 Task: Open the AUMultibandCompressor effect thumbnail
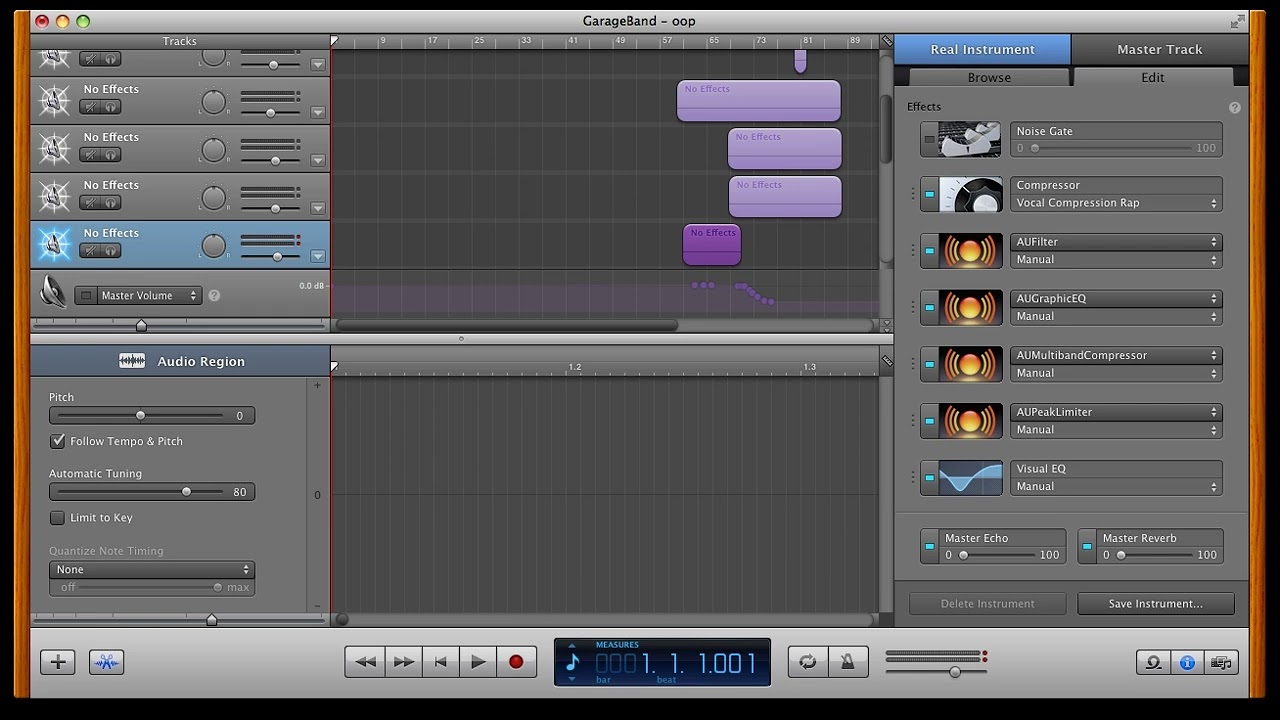[x=970, y=365]
